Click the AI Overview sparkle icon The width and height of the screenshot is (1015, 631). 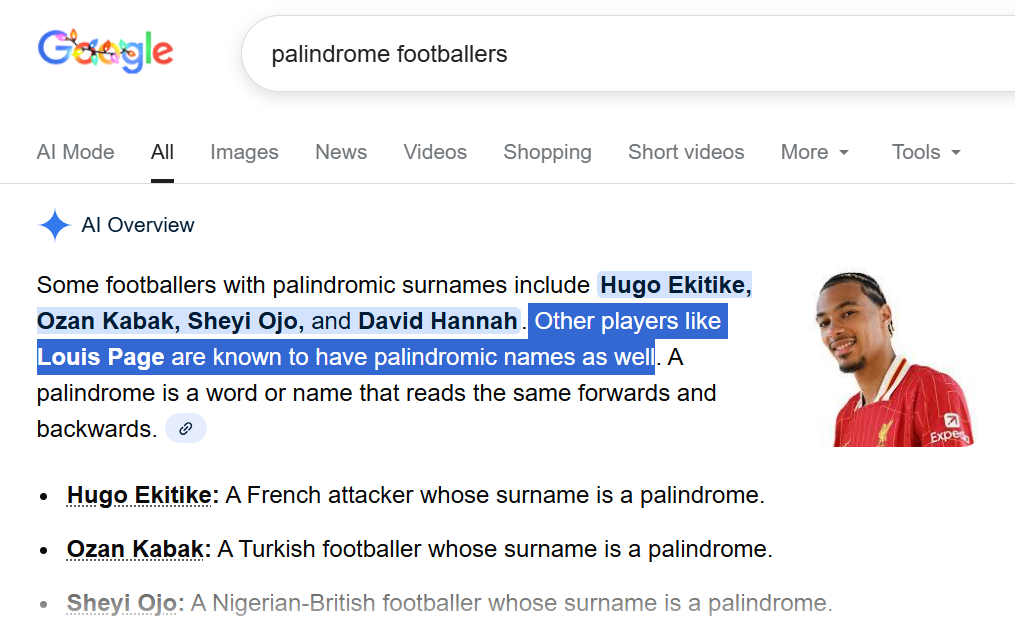coord(54,226)
